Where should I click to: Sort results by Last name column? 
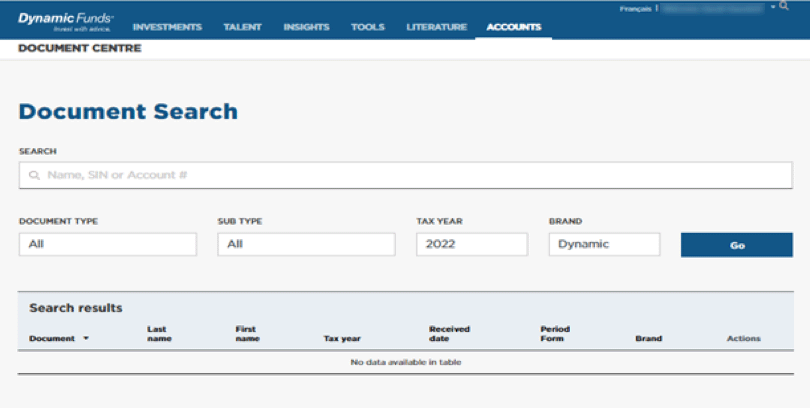[159, 334]
